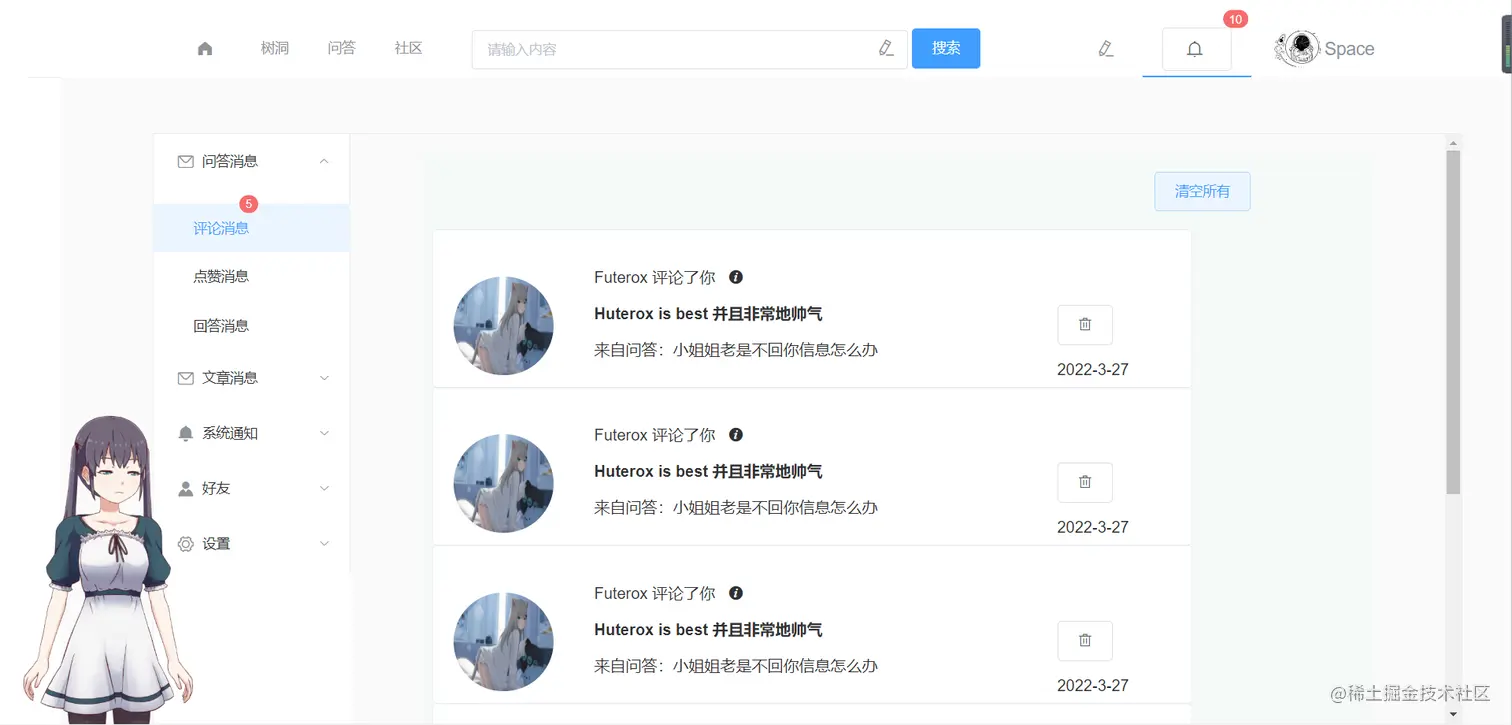Click the info icon next to Futerox's first comment
Image resolution: width=1512 pixels, height=725 pixels.
point(736,277)
